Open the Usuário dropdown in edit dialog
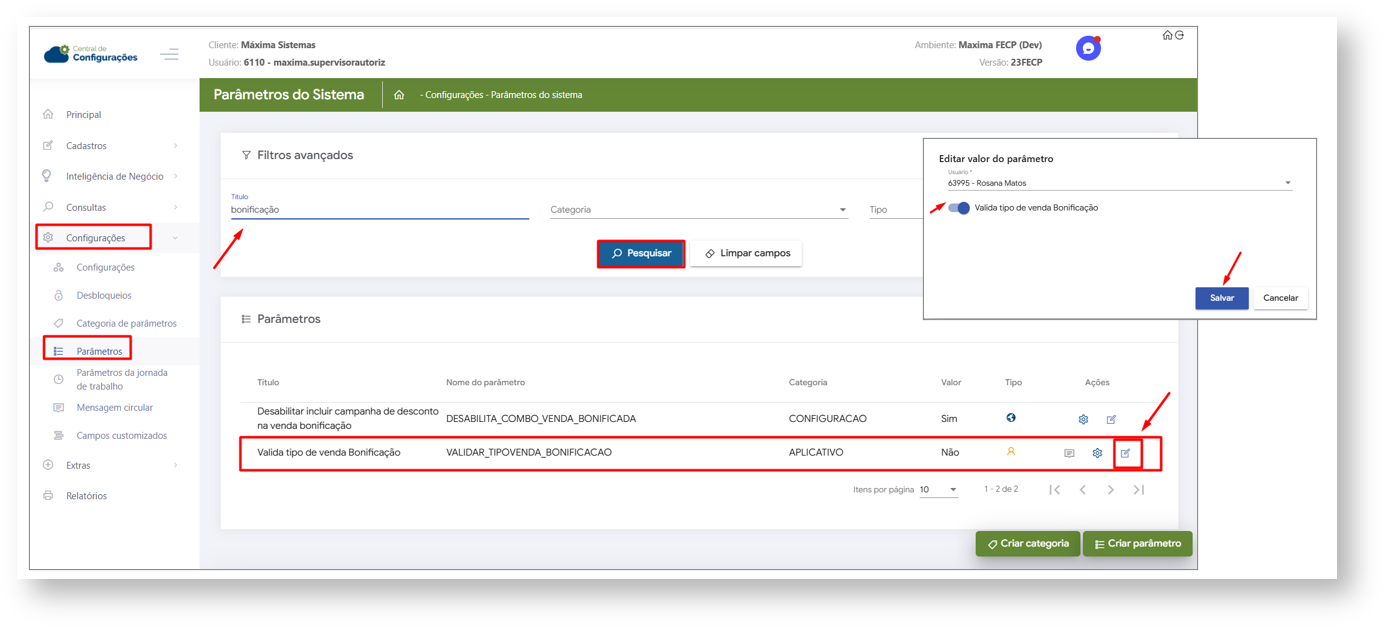Screen dimensions: 1385x627 click(x=1118, y=183)
